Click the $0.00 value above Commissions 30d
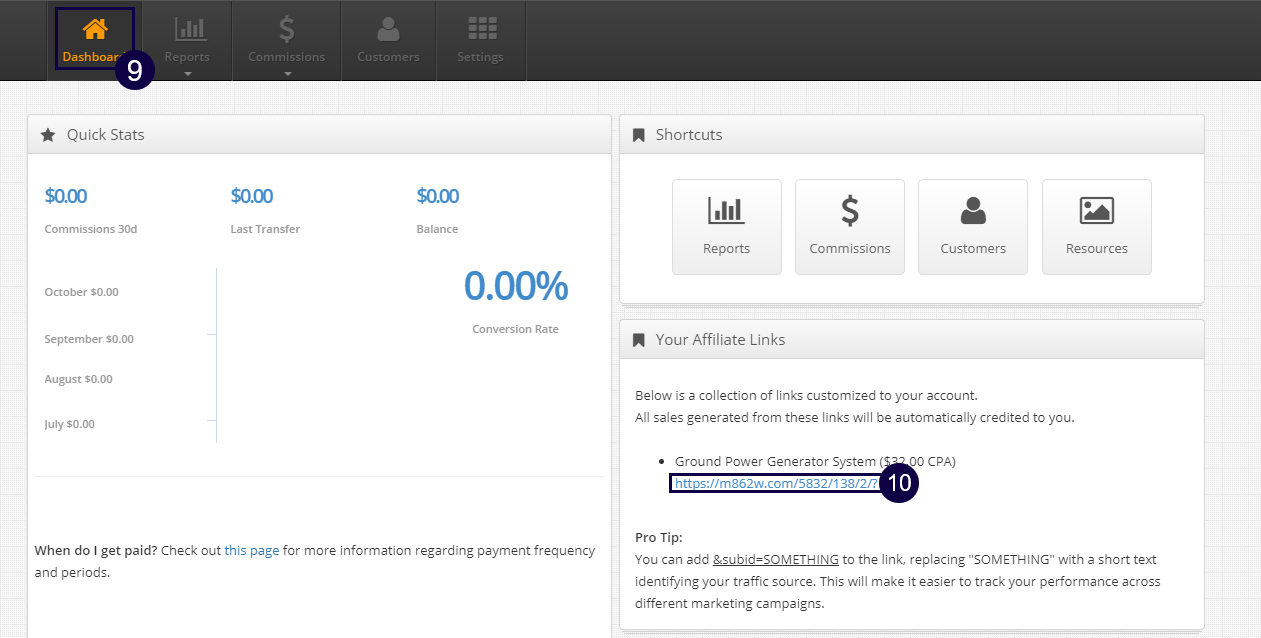This screenshot has width=1261, height=638. point(65,196)
